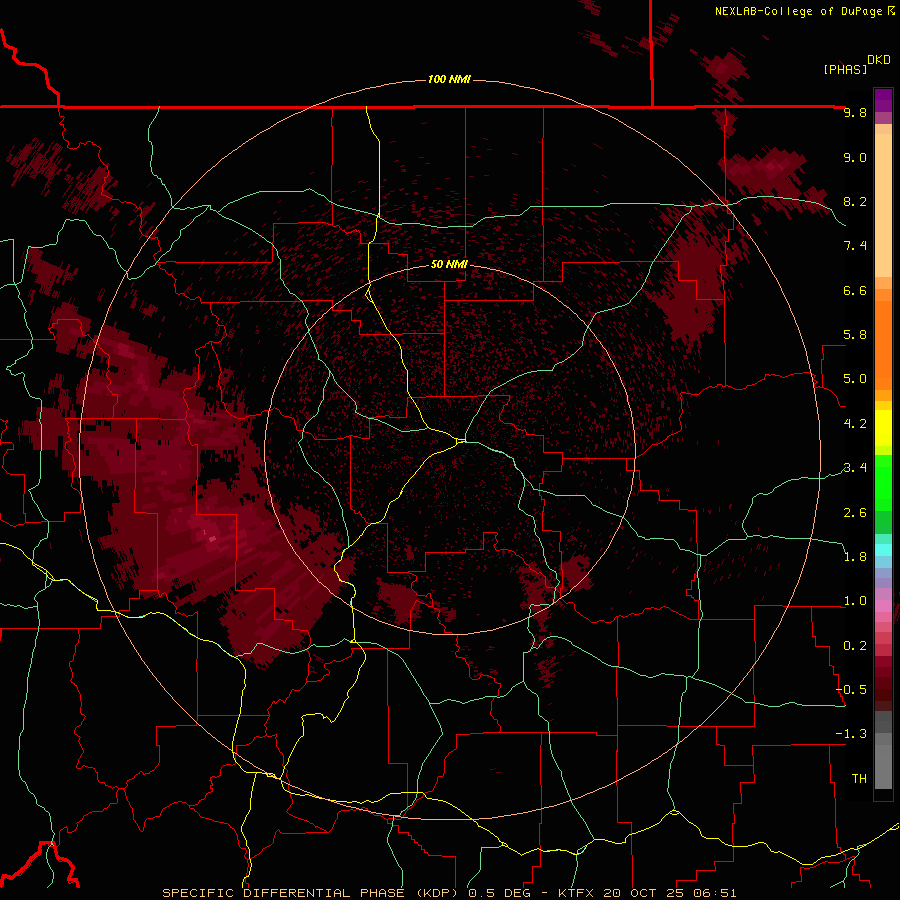Image resolution: width=900 pixels, height=900 pixels.
Task: Select the 0.2 color scale value
Action: (855, 646)
